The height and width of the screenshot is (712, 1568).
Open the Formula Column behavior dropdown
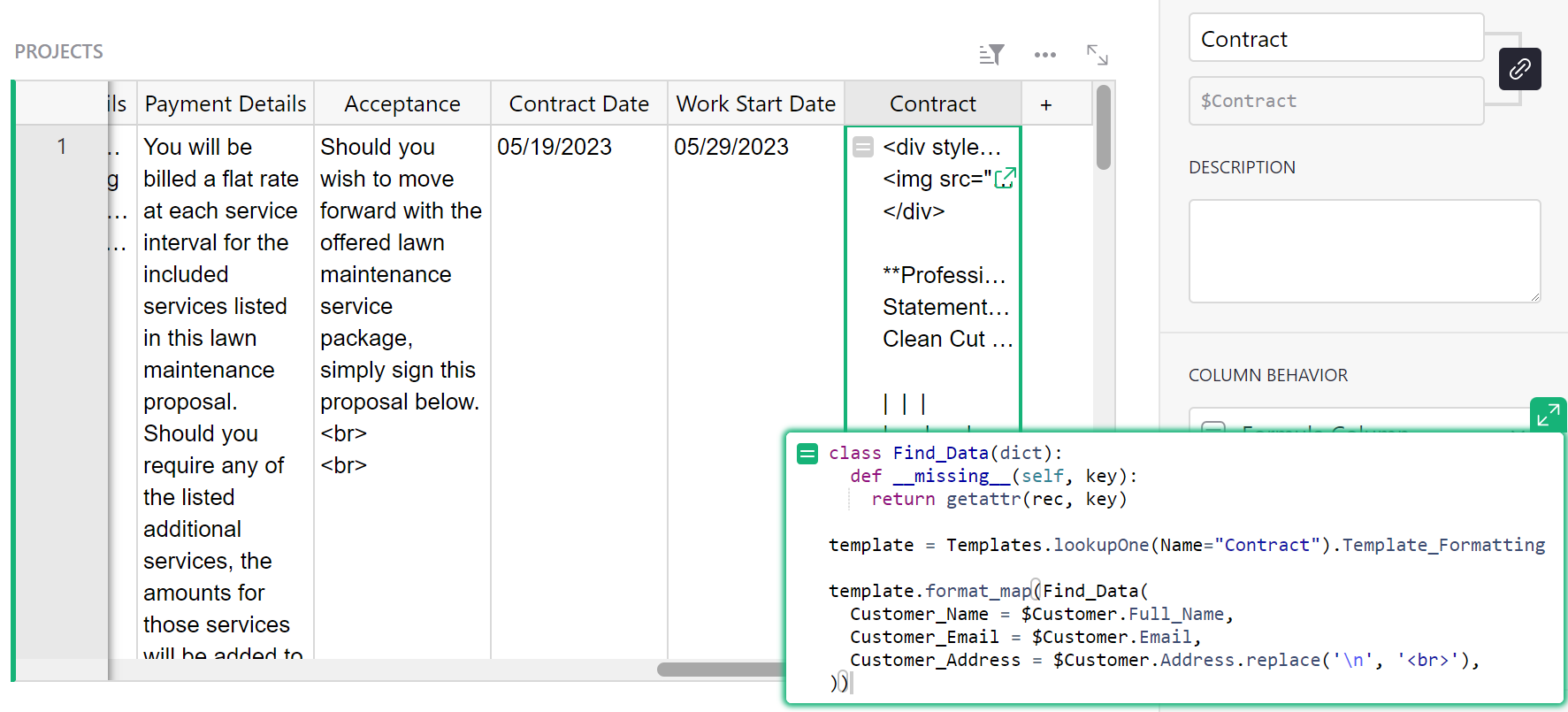click(x=1362, y=423)
